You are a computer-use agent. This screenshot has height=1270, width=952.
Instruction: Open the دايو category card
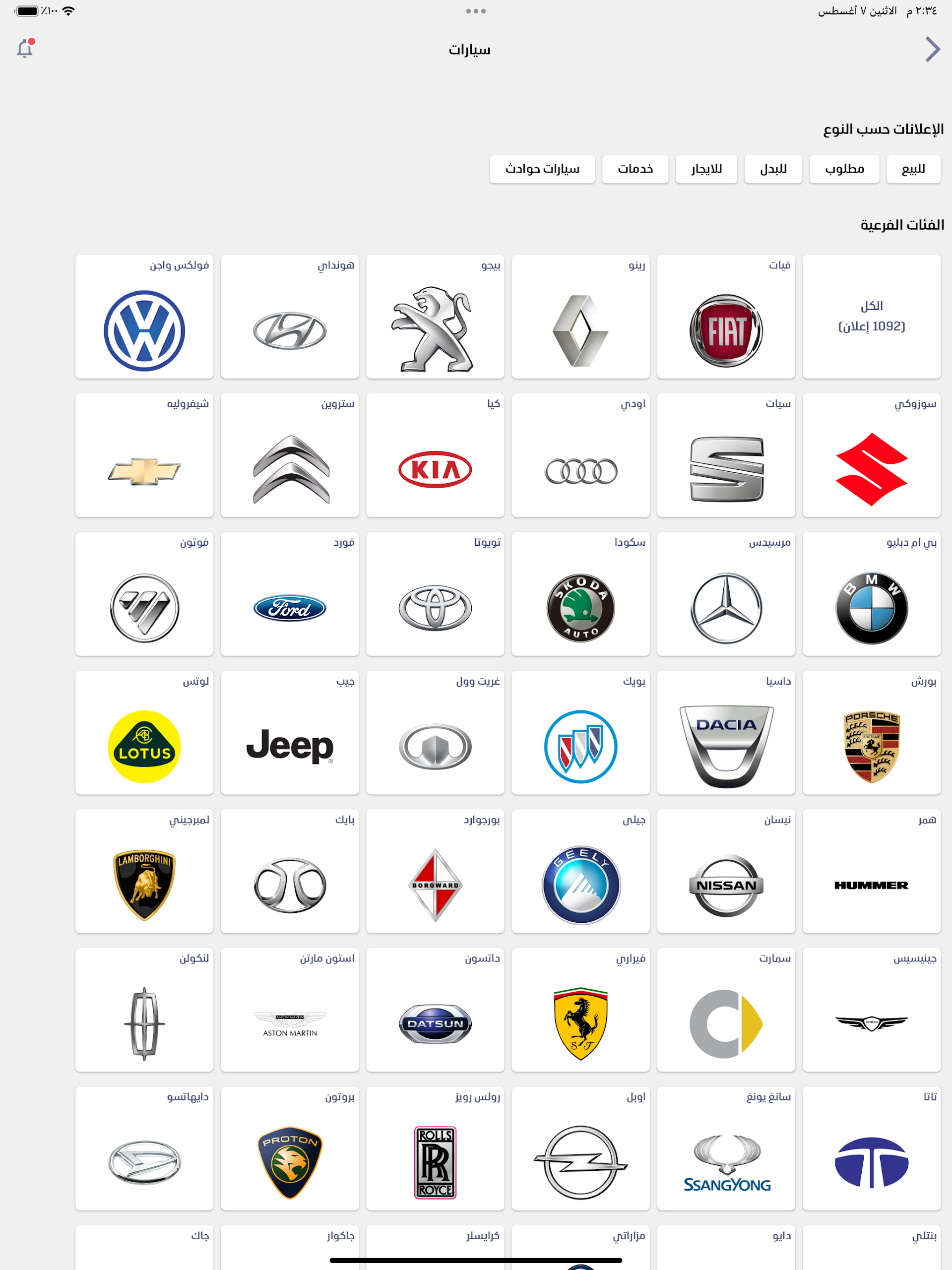pos(726,1247)
